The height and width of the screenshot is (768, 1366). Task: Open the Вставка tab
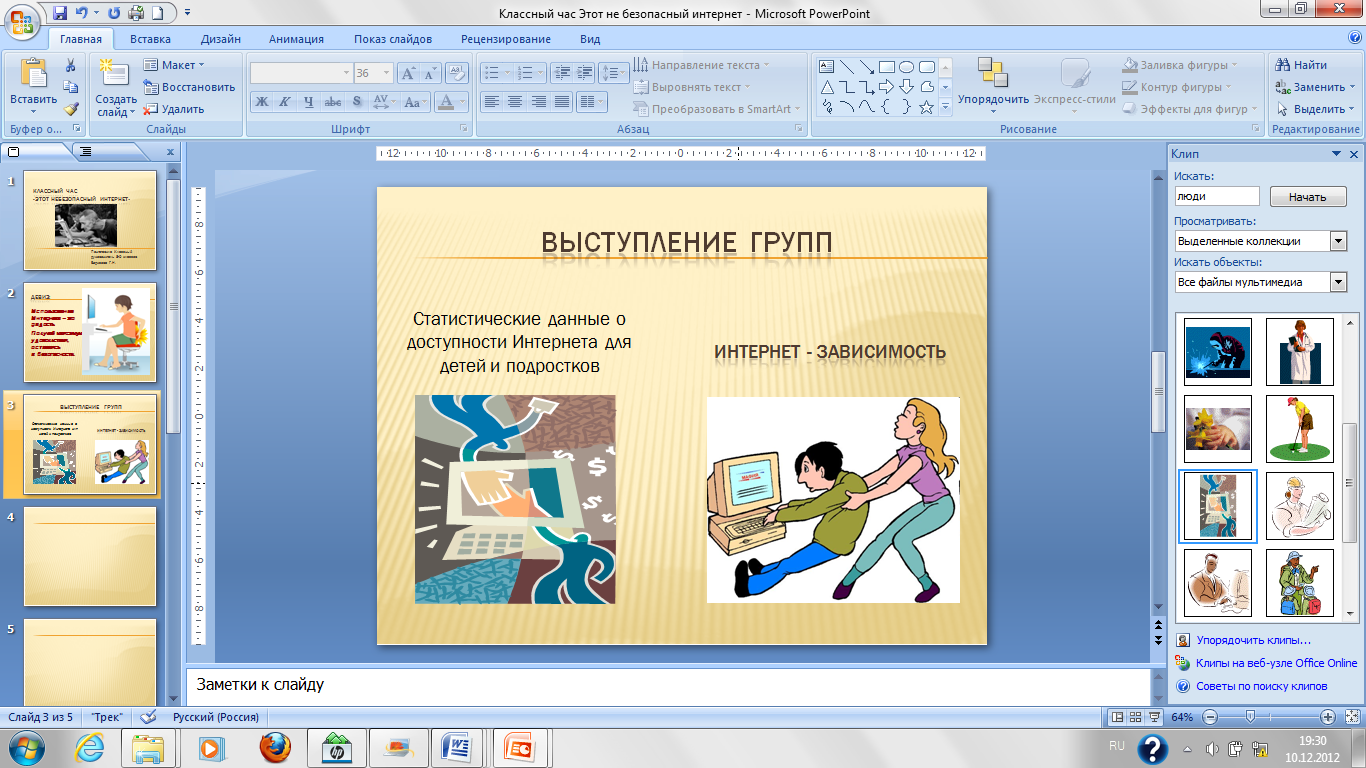point(150,39)
